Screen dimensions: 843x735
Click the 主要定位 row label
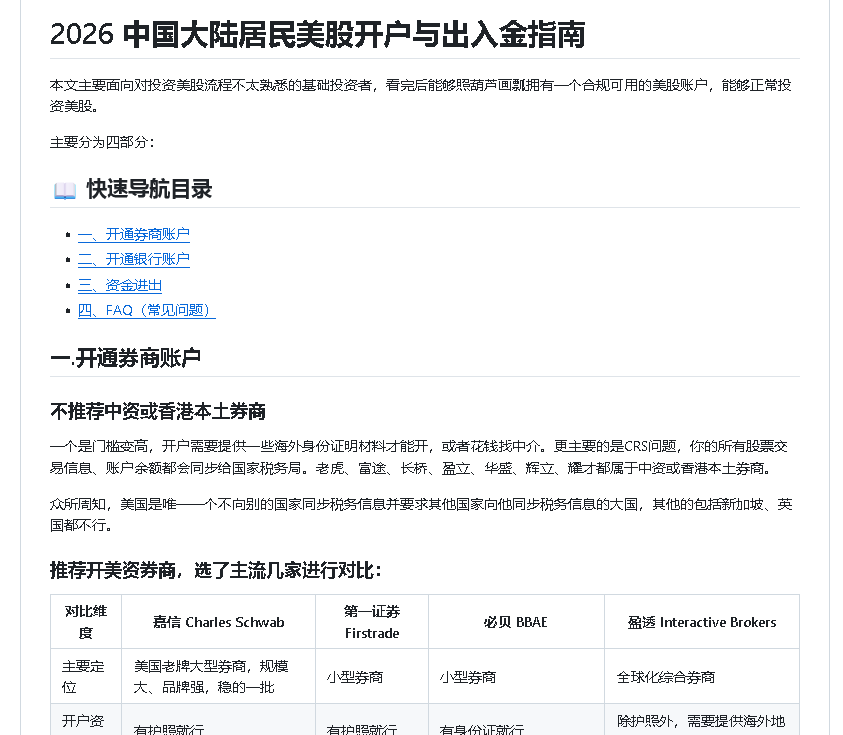tap(86, 676)
